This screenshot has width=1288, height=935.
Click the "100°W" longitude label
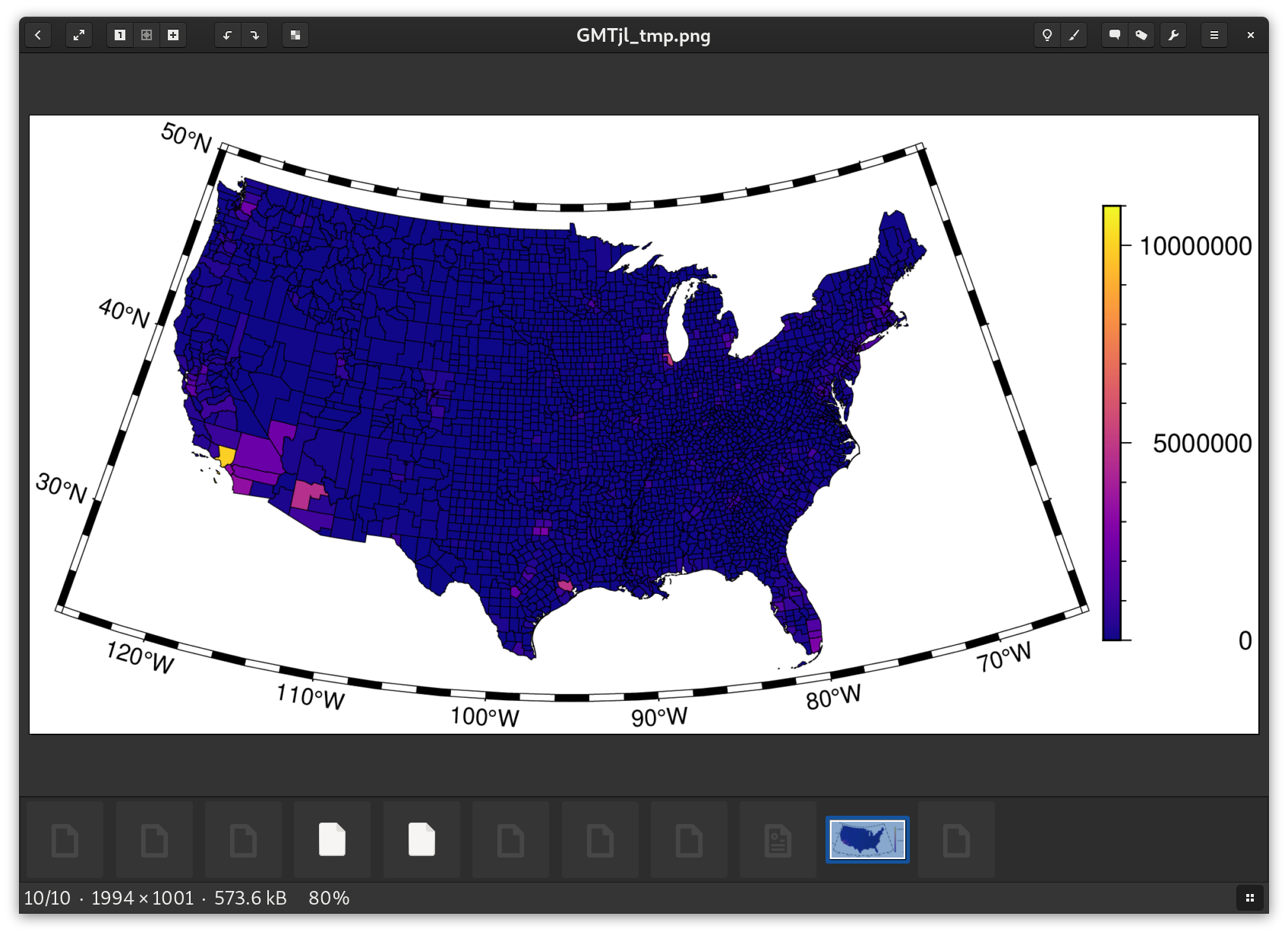(485, 717)
